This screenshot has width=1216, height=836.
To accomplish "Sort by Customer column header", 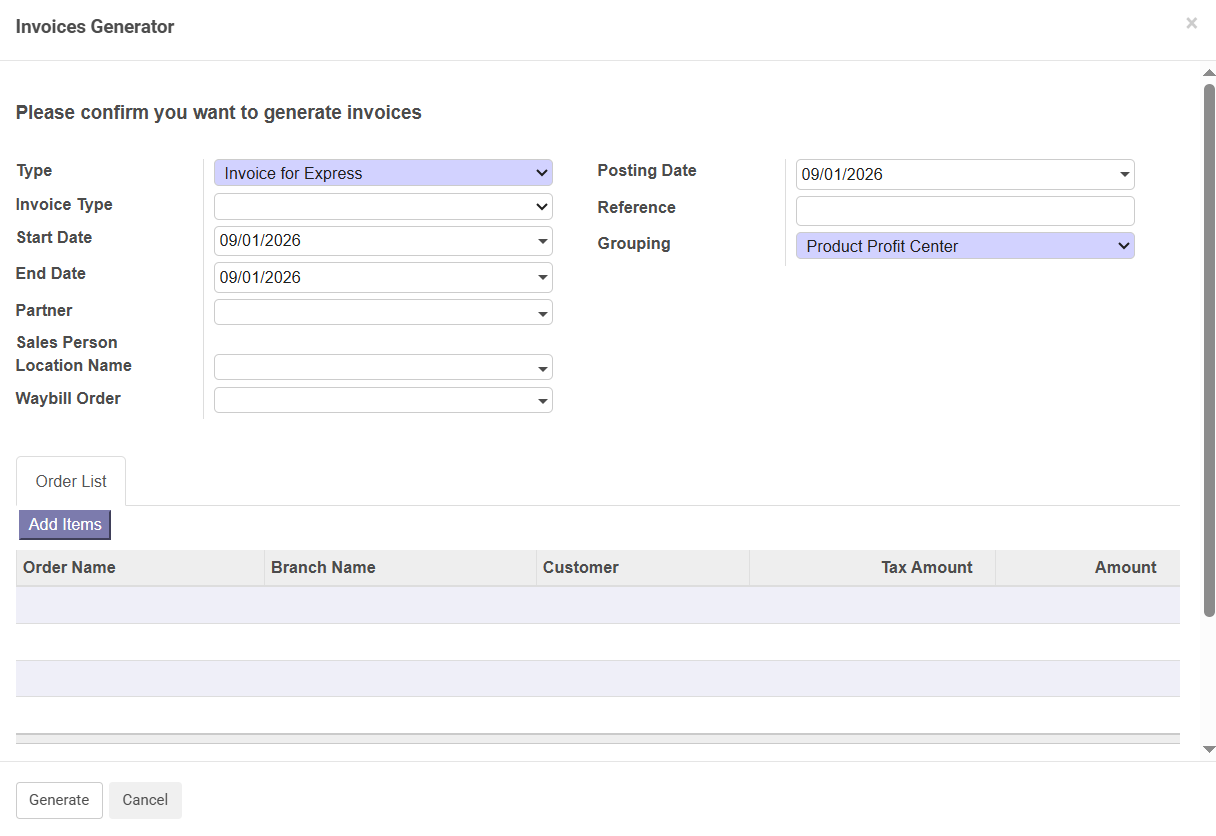I will click(x=580, y=568).
